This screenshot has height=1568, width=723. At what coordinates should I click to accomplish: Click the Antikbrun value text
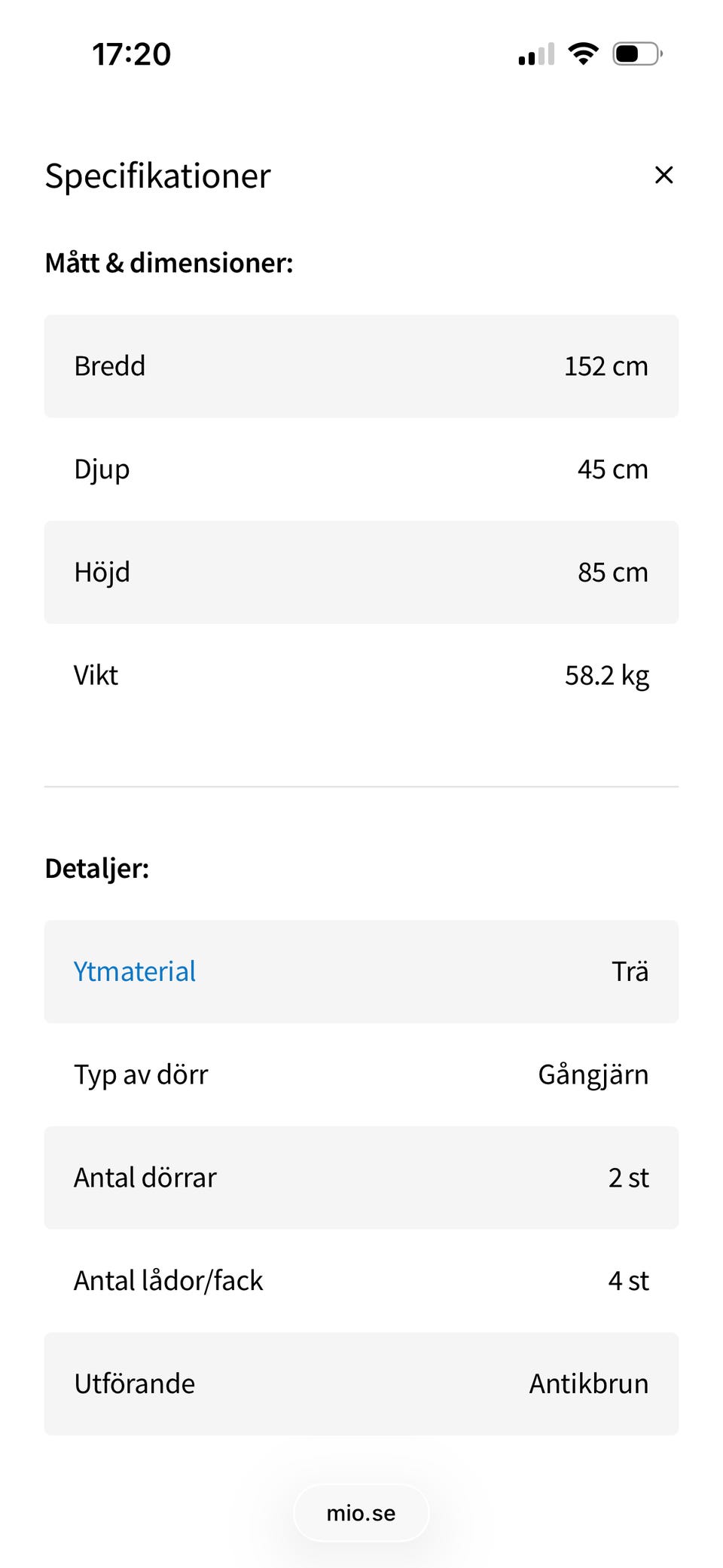coord(588,1384)
